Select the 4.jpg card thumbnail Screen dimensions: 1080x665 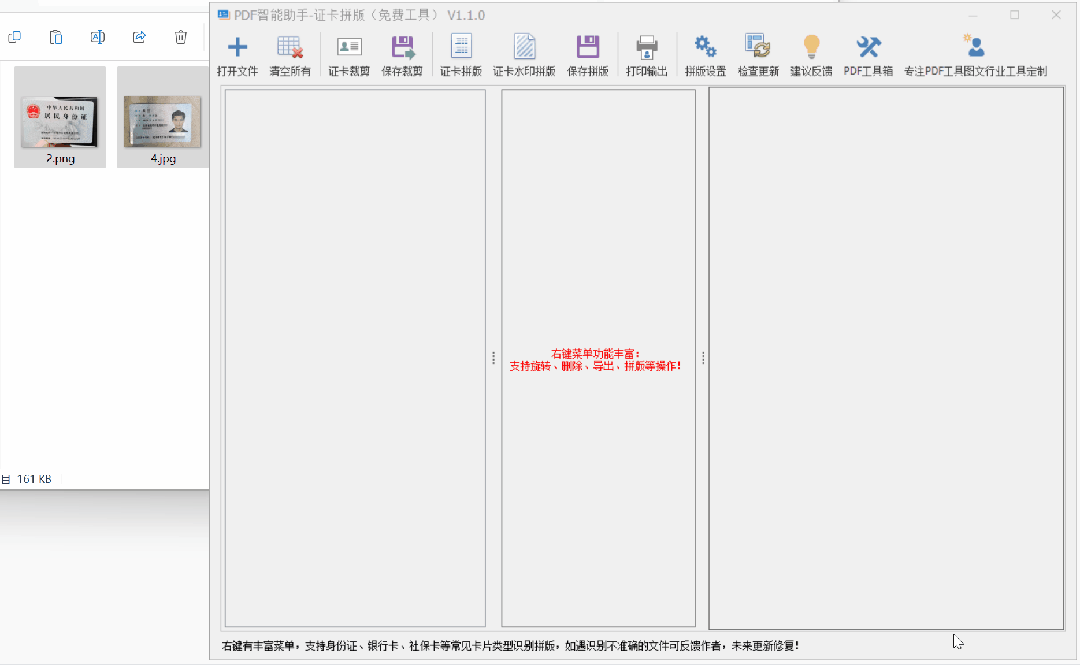tap(163, 117)
